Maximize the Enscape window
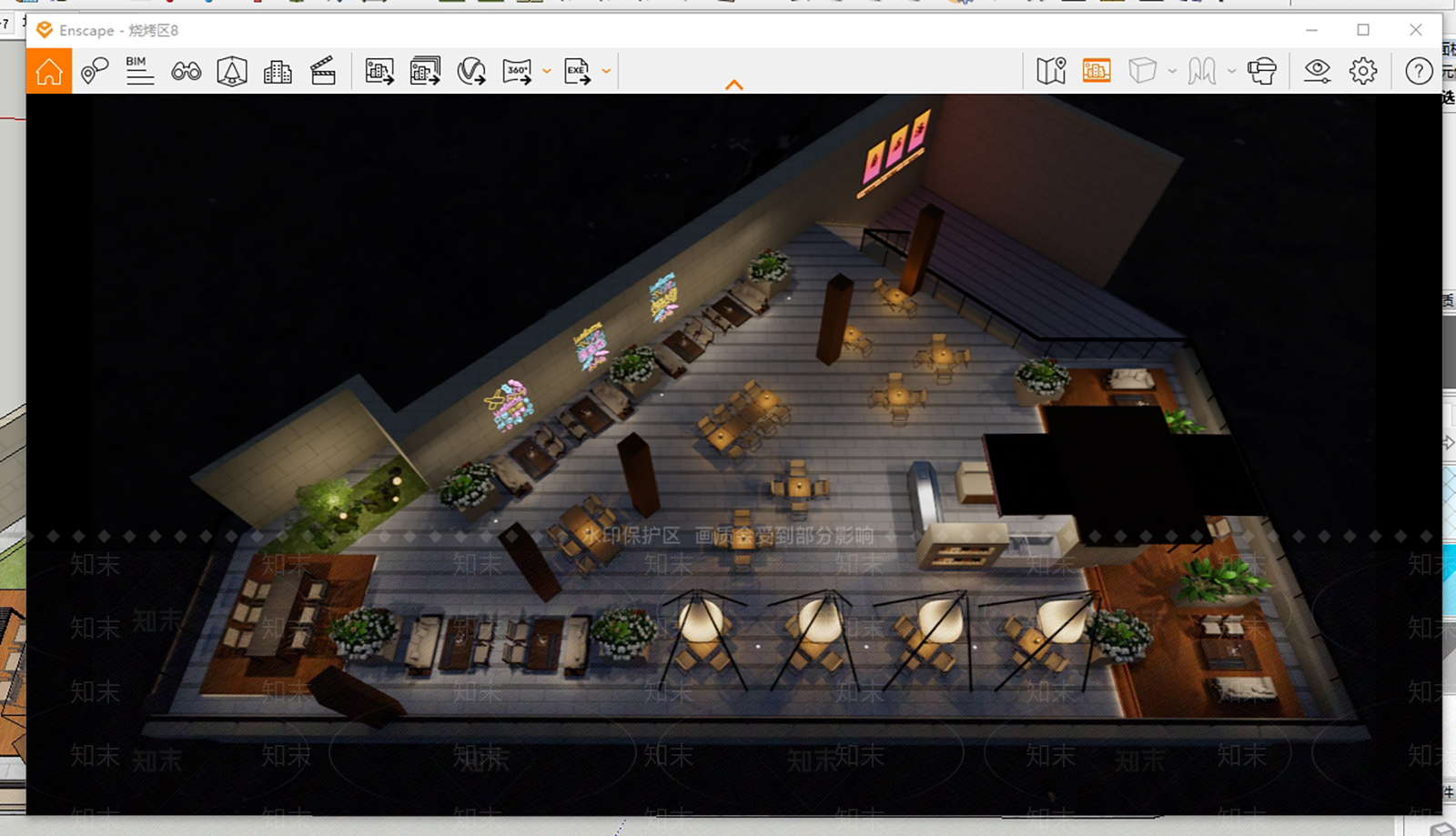1456x836 pixels. [1363, 30]
